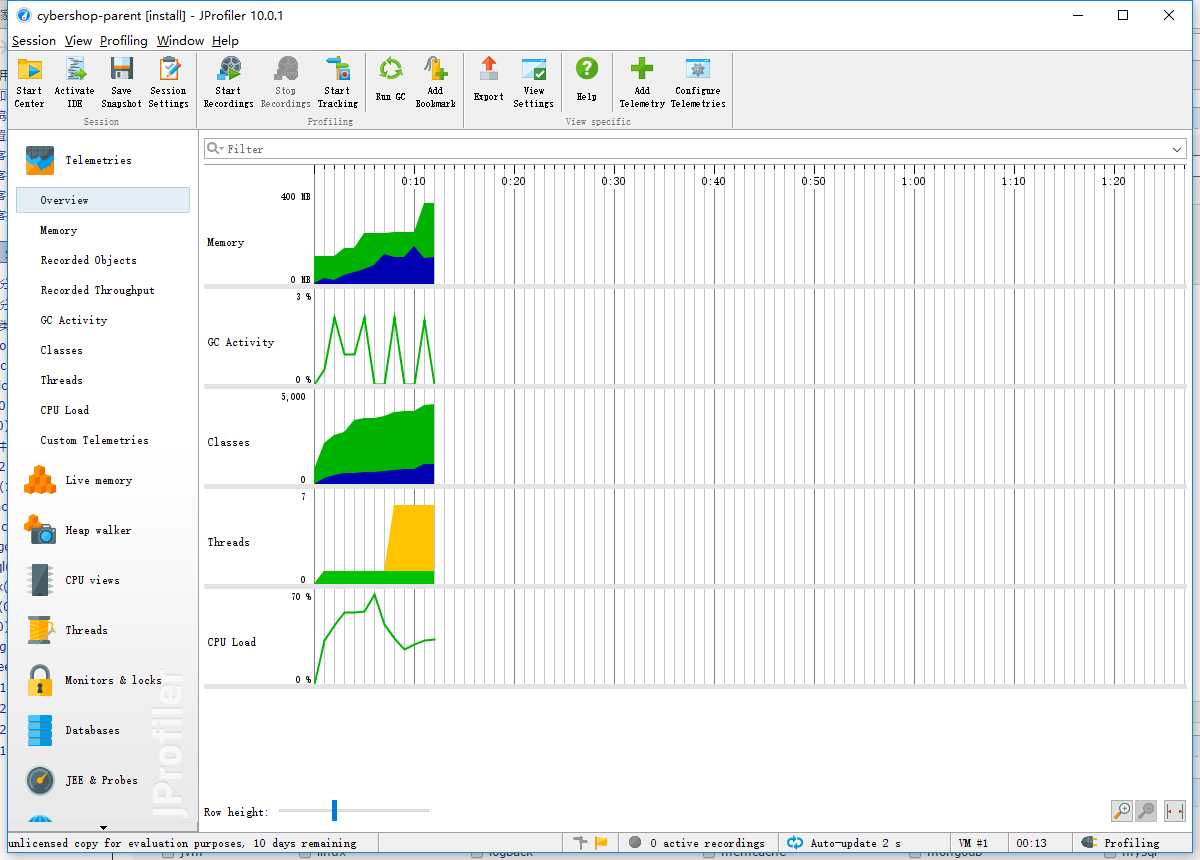Open the Live memory section
The width and height of the screenshot is (1200, 860).
(x=98, y=480)
